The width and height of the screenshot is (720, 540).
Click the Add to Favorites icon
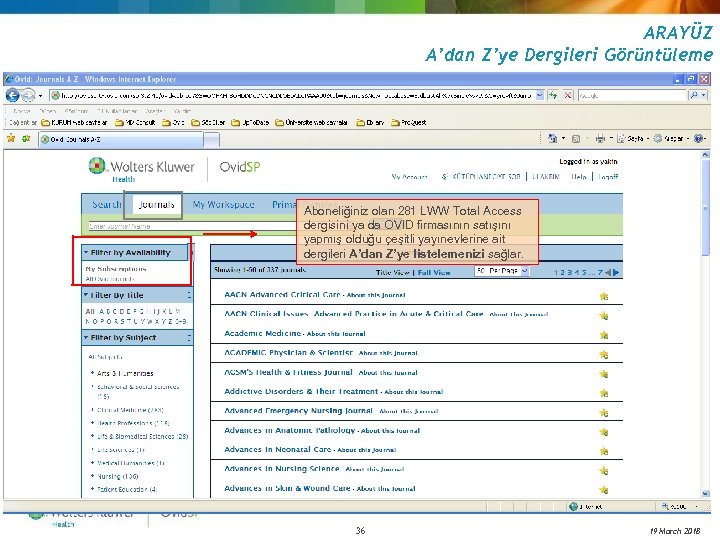pos(26,138)
